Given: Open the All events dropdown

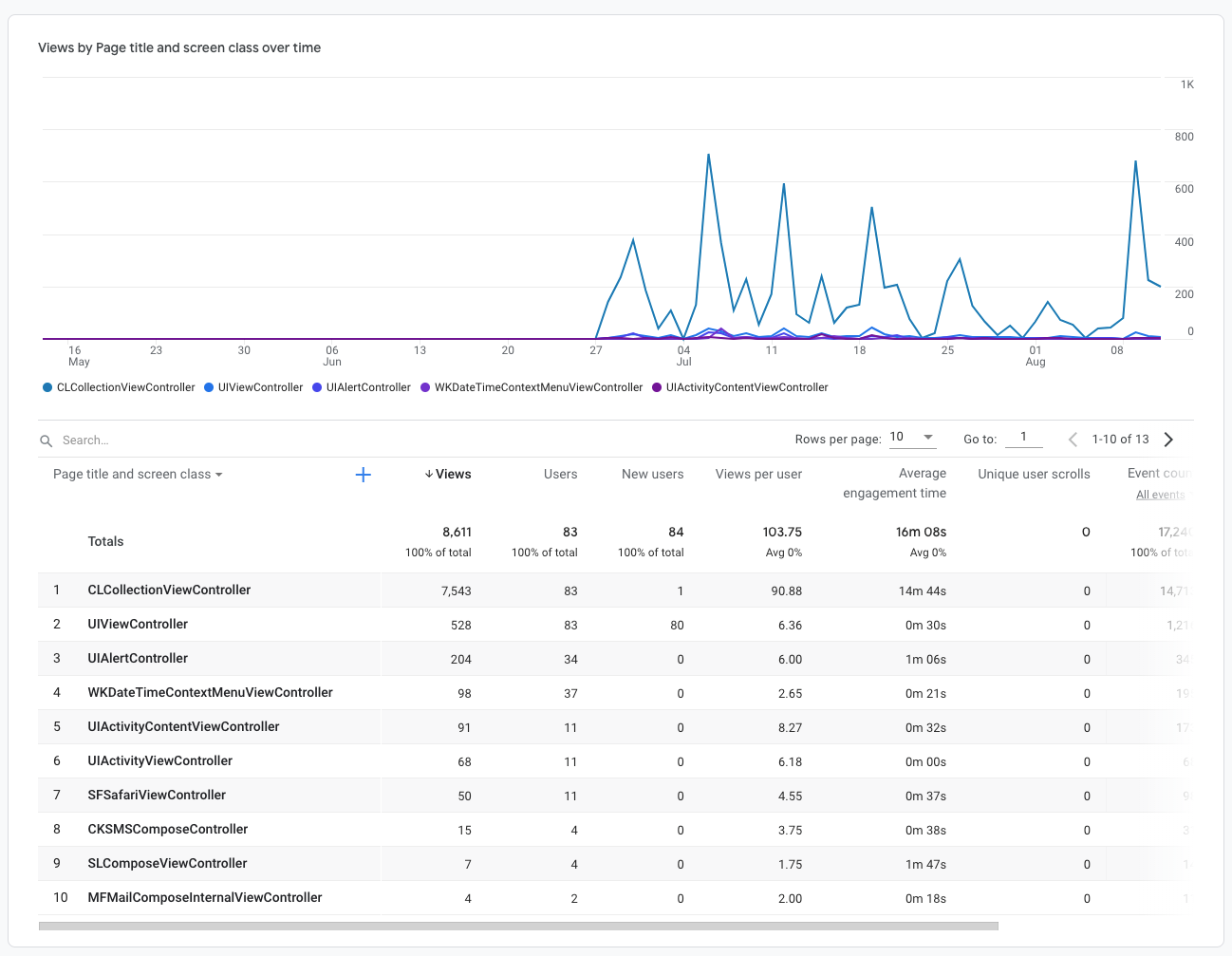Looking at the screenshot, I should click(x=1160, y=495).
